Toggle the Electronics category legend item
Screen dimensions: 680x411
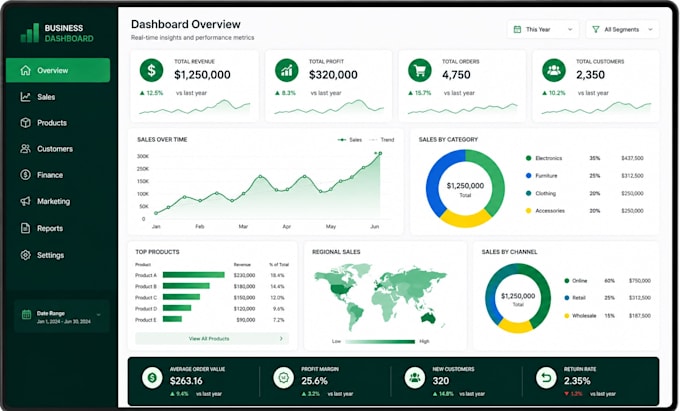click(544, 158)
